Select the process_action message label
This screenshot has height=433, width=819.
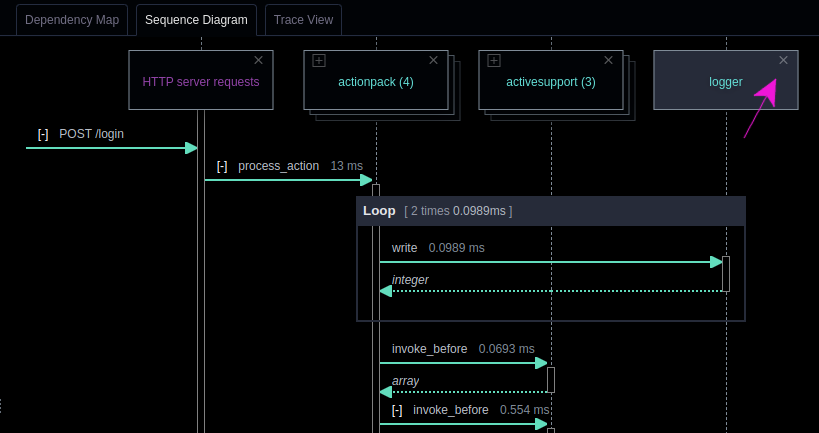pos(278,166)
